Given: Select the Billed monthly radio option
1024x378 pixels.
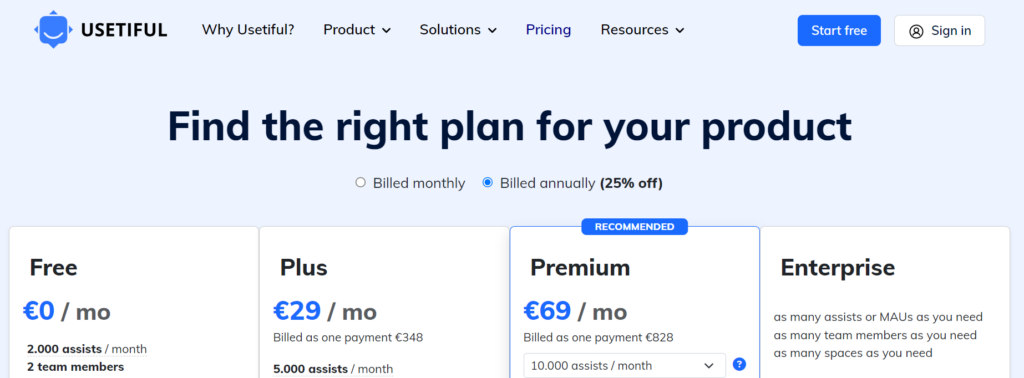Looking at the screenshot, I should [x=360, y=183].
